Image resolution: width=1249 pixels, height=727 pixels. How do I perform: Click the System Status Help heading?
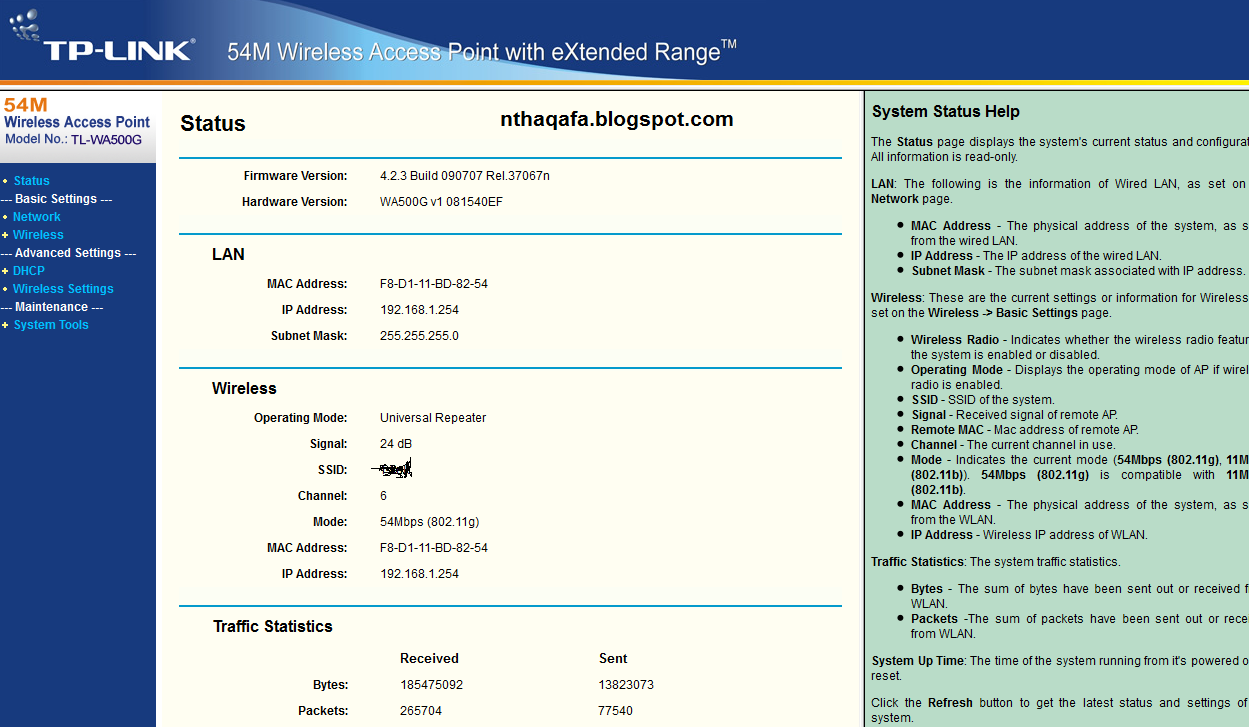click(945, 112)
